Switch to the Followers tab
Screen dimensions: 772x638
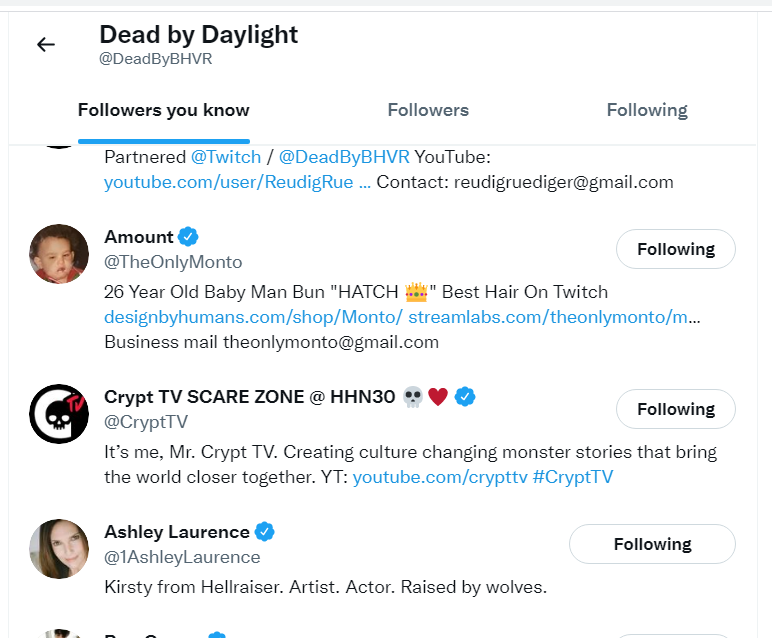click(428, 110)
